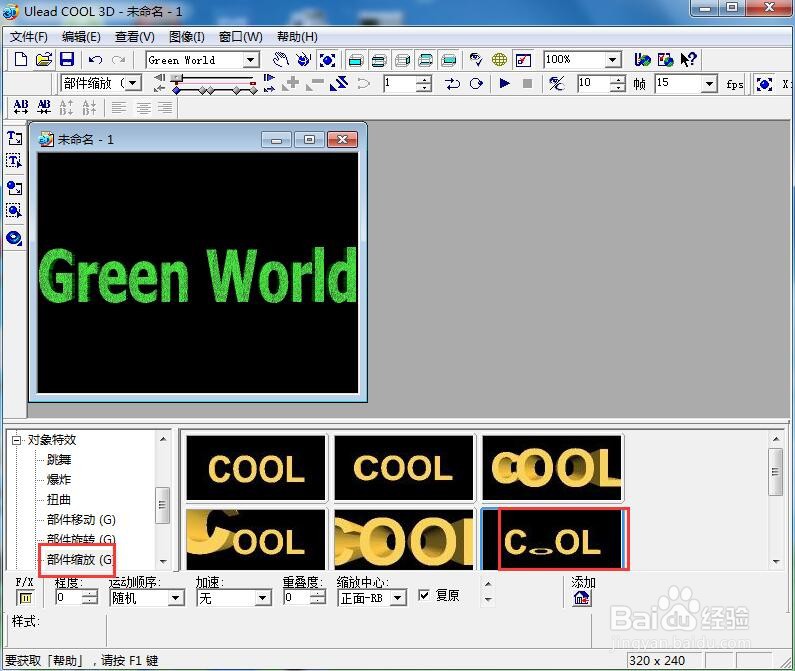This screenshot has height=671, width=795.
Task: Toggle the 复原 checkbox
Action: (424, 595)
